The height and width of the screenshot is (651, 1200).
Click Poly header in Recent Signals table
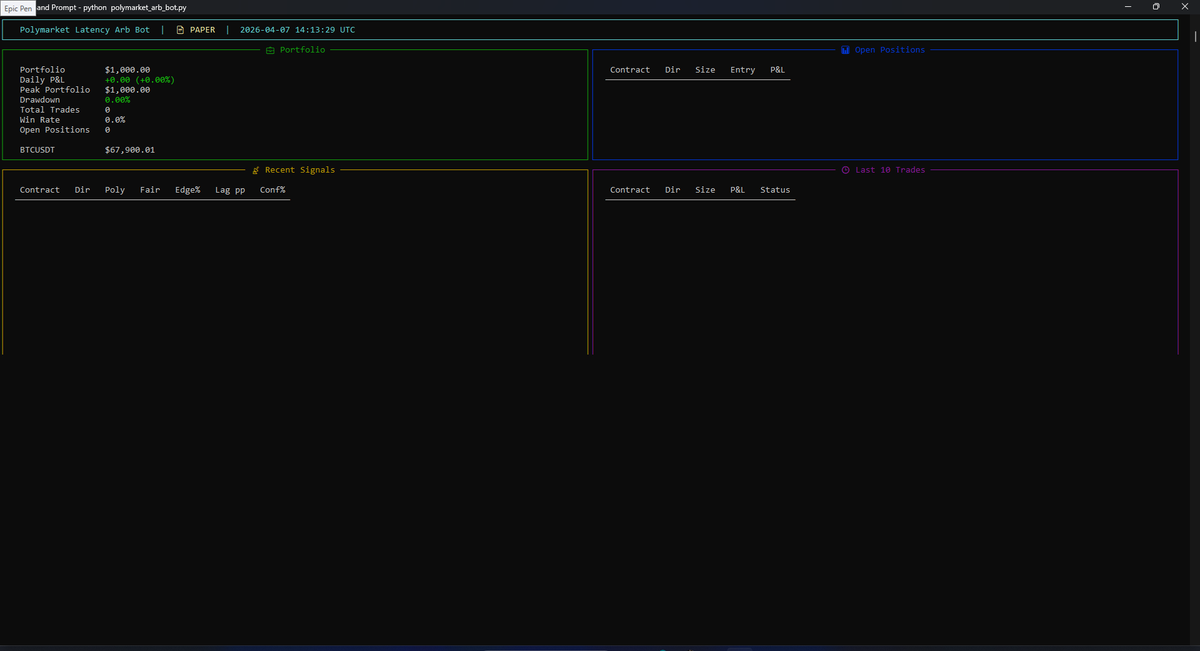[115, 190]
